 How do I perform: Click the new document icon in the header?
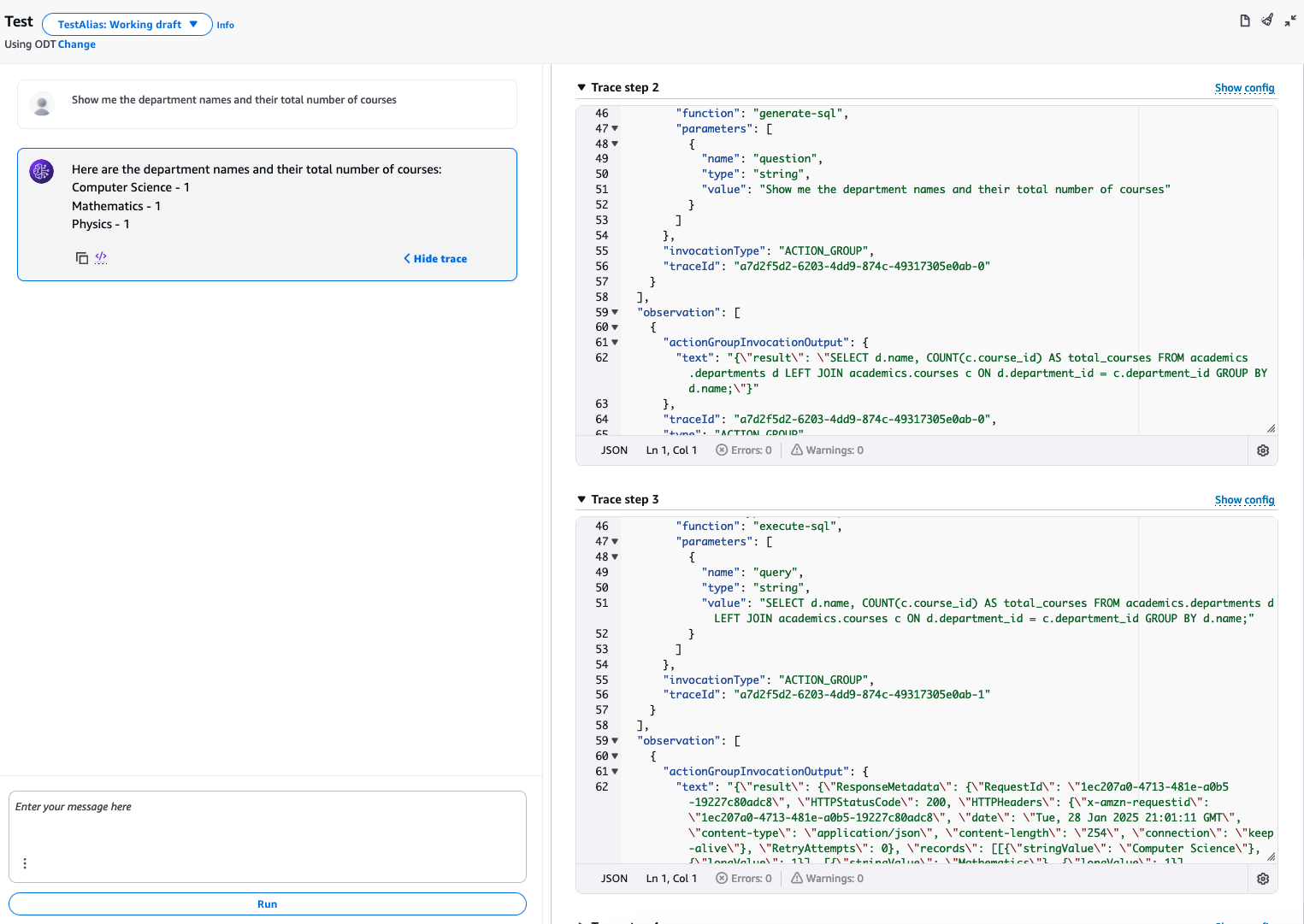coord(1245,21)
